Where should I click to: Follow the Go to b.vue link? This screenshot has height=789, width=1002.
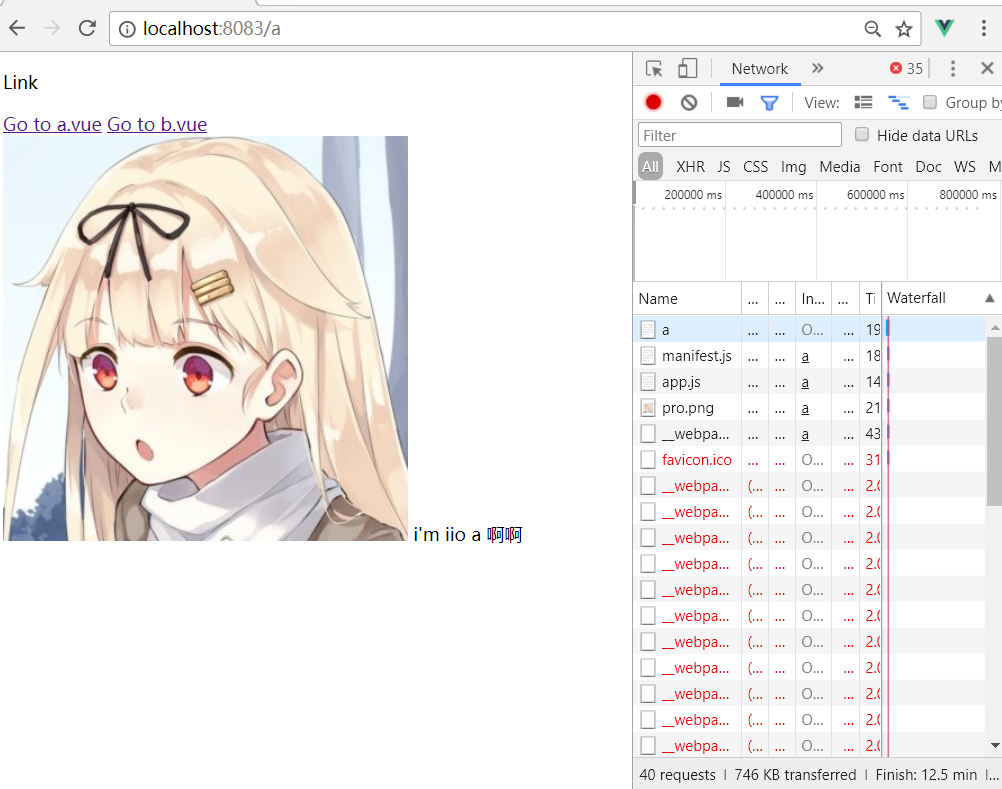pyautogui.click(x=157, y=124)
